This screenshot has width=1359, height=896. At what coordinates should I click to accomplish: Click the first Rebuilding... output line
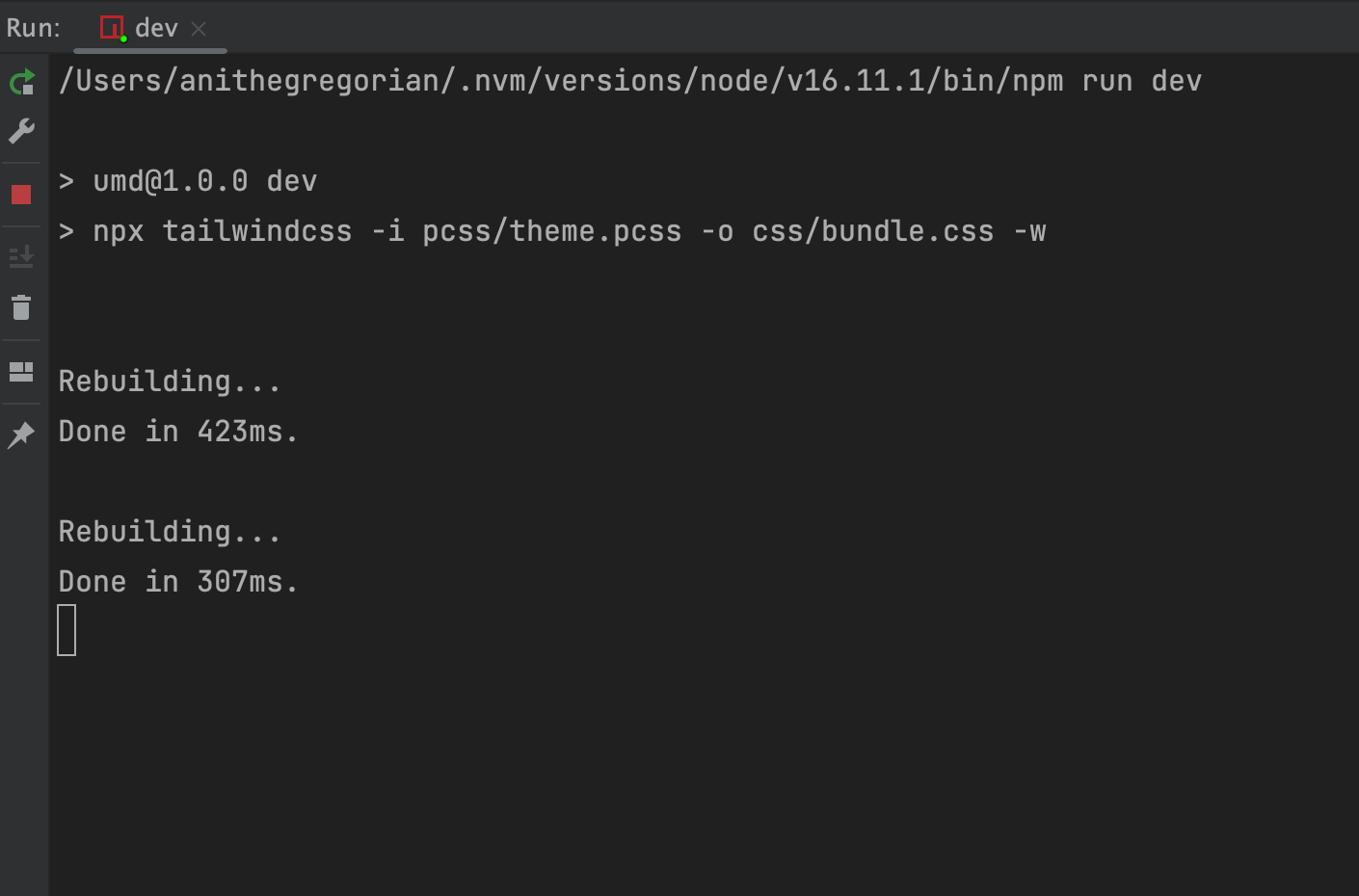(169, 382)
